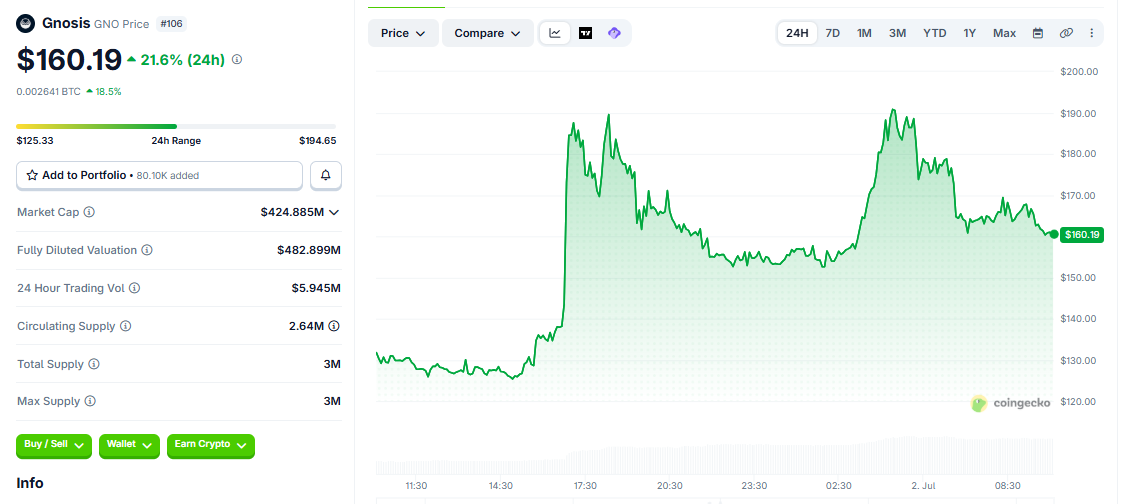Click the star icon in Add to Portfolio

click(x=31, y=175)
